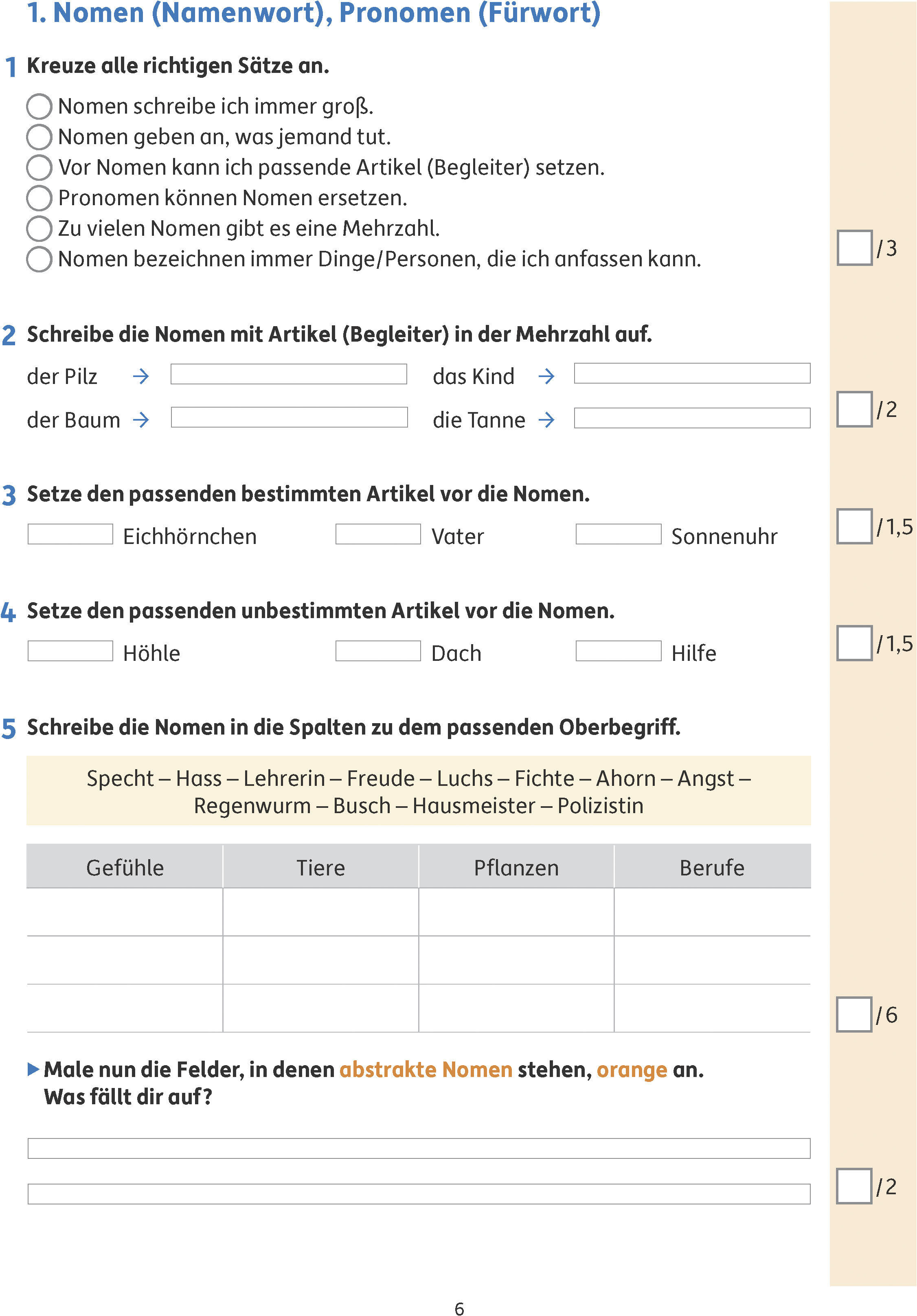Click the 'Pflanzen' column header
This screenshot has width=917, height=1316.
(516, 866)
